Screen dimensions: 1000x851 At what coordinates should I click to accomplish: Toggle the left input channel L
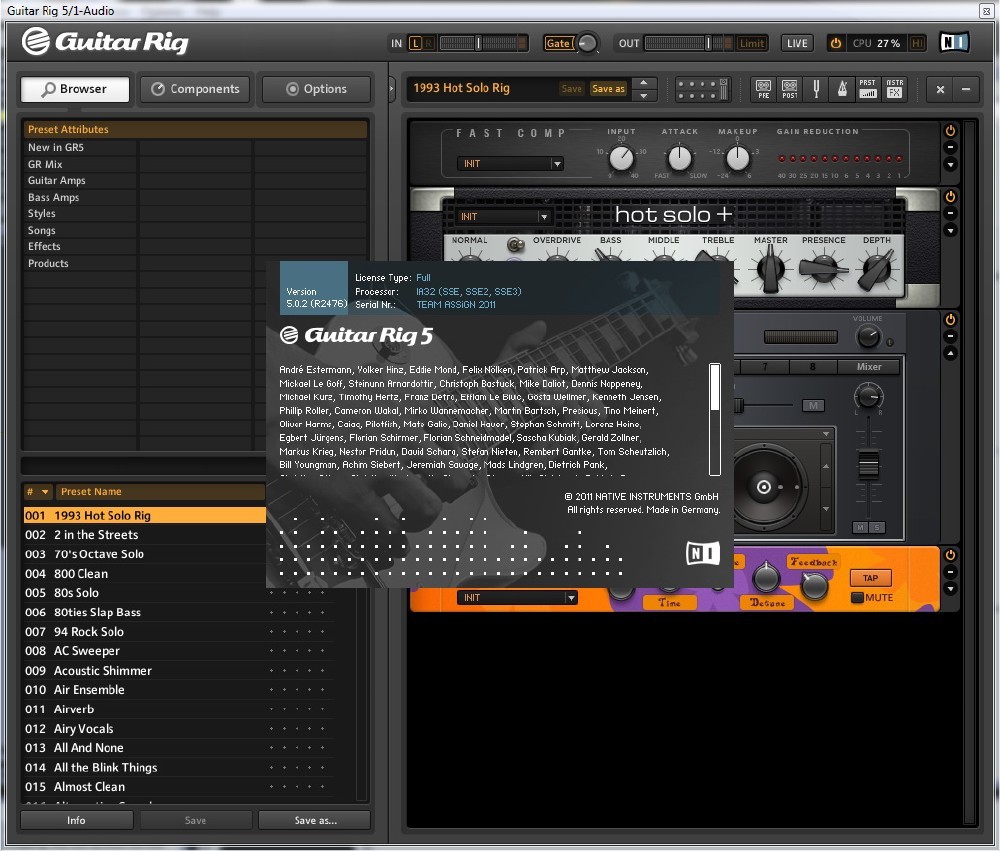point(415,43)
